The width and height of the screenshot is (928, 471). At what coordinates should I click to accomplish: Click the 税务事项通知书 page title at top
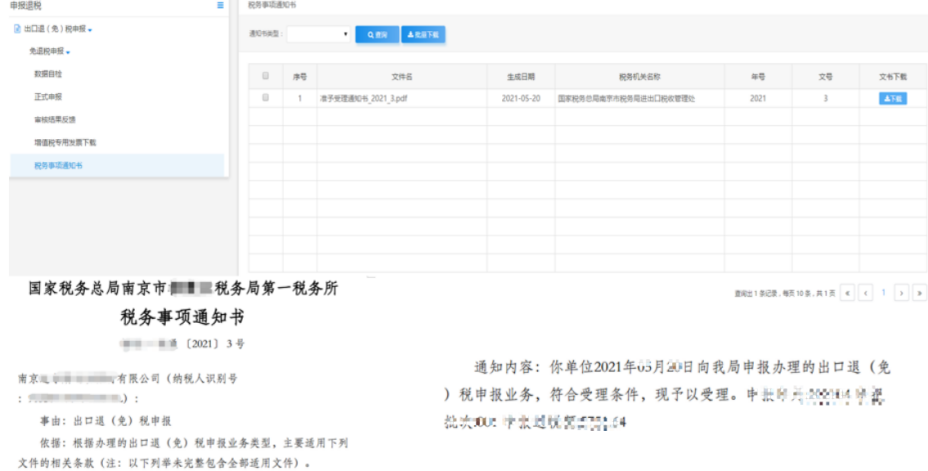272,5
